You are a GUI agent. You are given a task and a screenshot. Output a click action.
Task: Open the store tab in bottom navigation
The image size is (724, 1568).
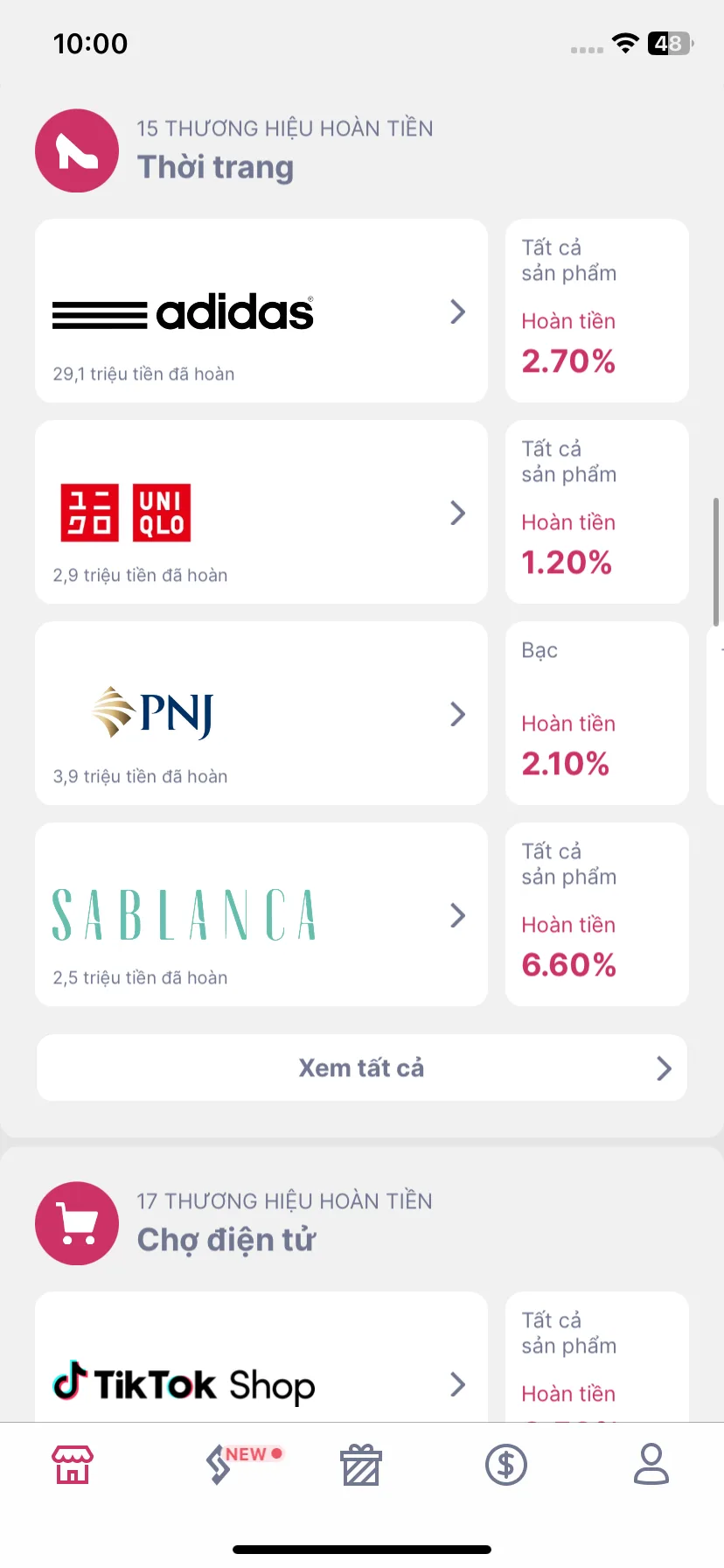(x=73, y=1464)
